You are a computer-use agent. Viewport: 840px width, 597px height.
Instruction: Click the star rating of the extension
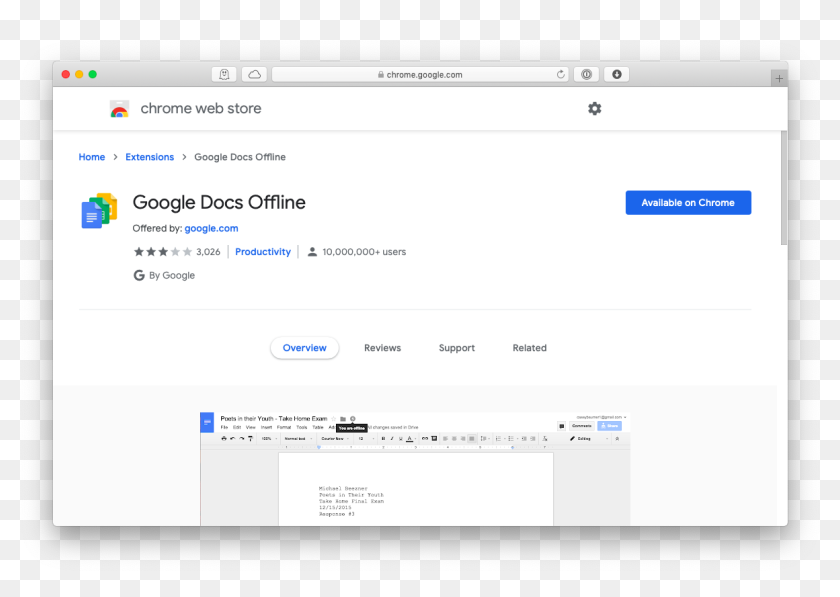[163, 252]
